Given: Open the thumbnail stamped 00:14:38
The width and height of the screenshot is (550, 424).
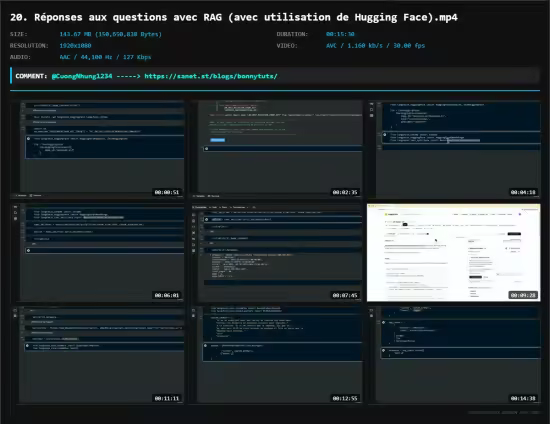Looking at the screenshot, I should pos(454,355).
